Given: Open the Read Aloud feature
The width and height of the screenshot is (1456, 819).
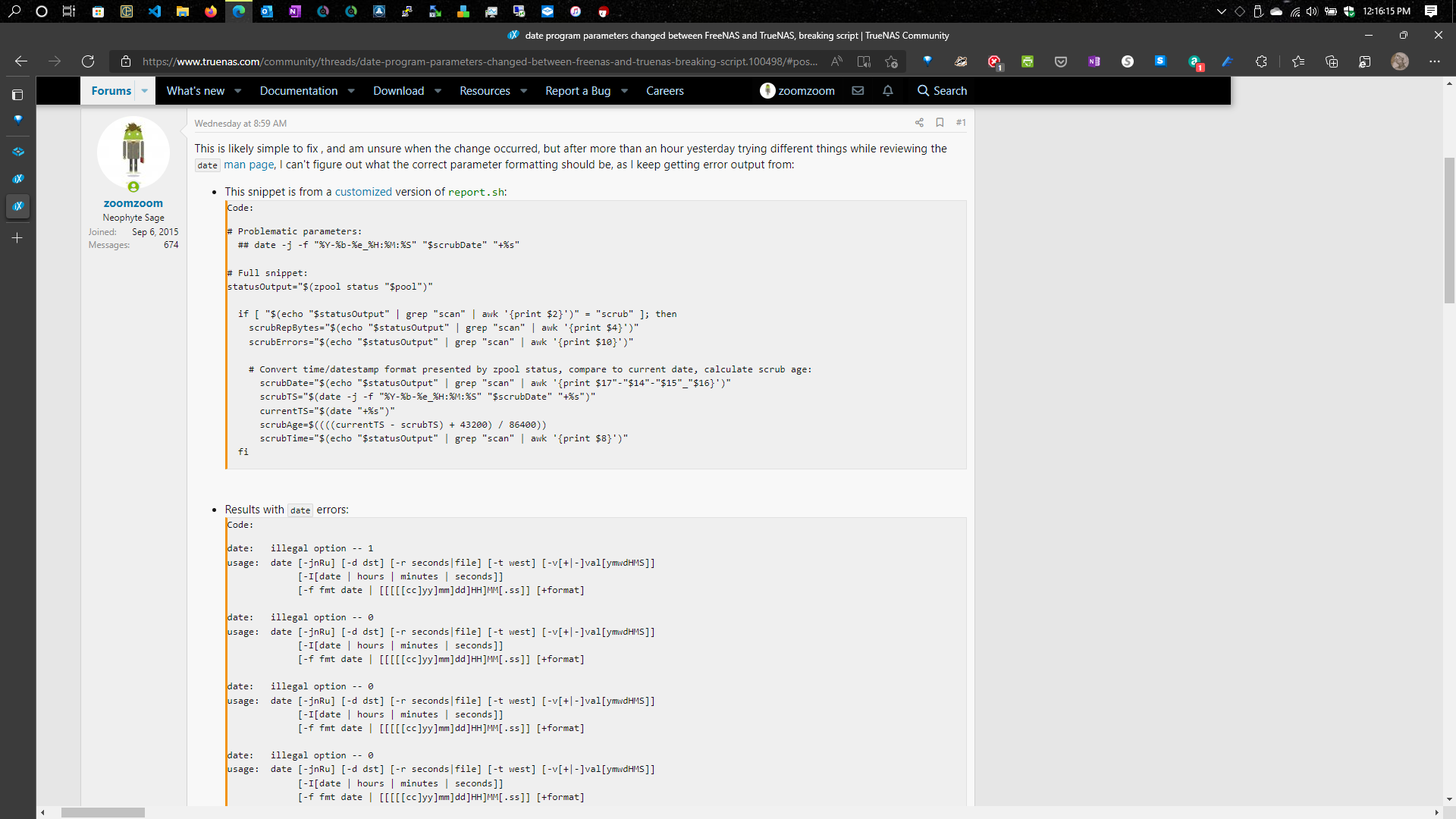Looking at the screenshot, I should pyautogui.click(x=836, y=61).
